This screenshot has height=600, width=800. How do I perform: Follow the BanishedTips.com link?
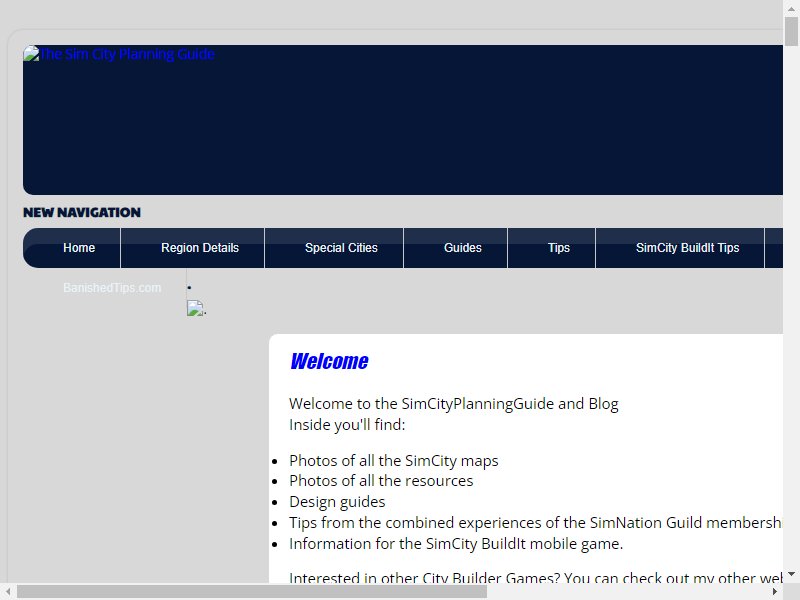[x=112, y=288]
